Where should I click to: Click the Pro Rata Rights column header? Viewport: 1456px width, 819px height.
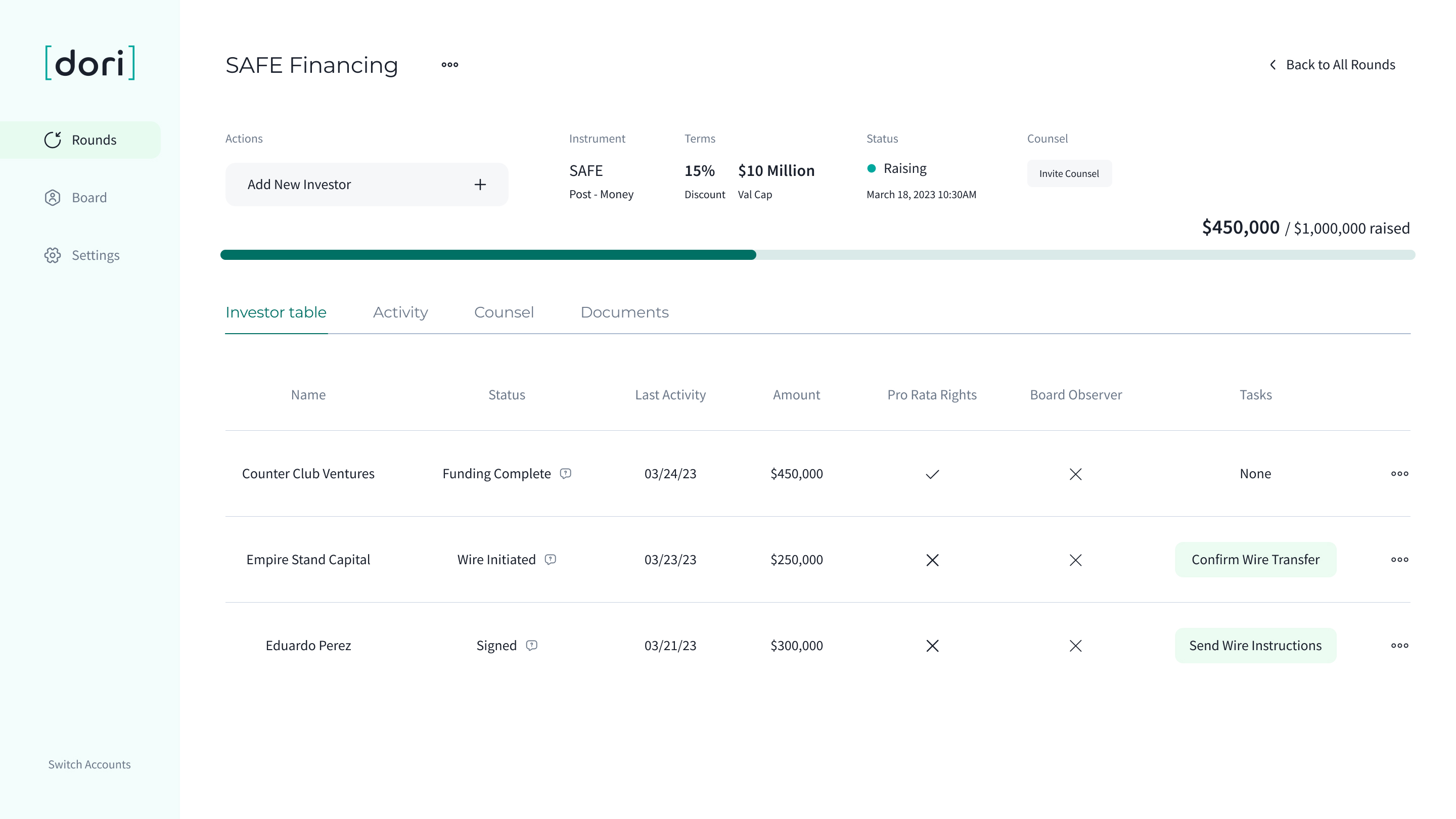pos(932,394)
